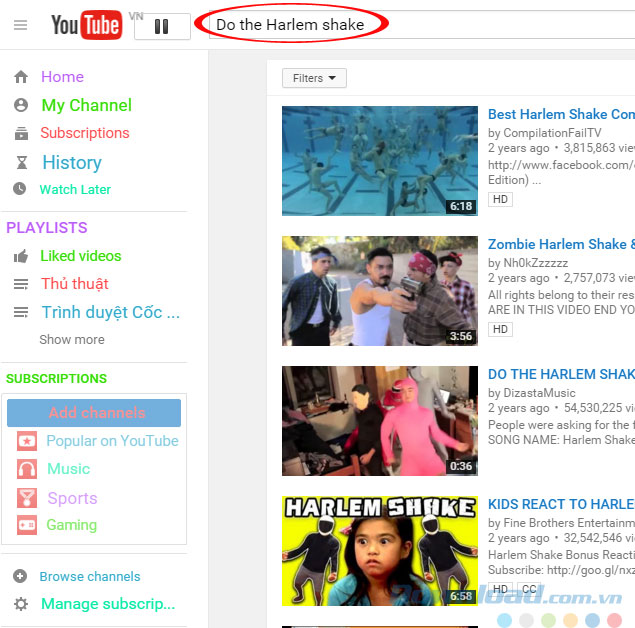Viewport: 635px width, 628px height.
Task: Open Browse channels
Action: (x=90, y=576)
